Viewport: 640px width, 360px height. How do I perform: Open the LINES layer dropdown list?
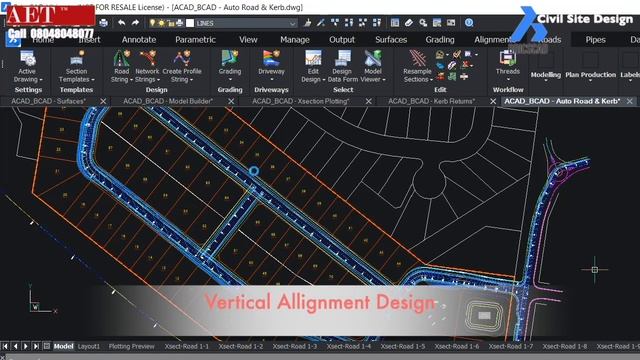pyautogui.click(x=292, y=23)
